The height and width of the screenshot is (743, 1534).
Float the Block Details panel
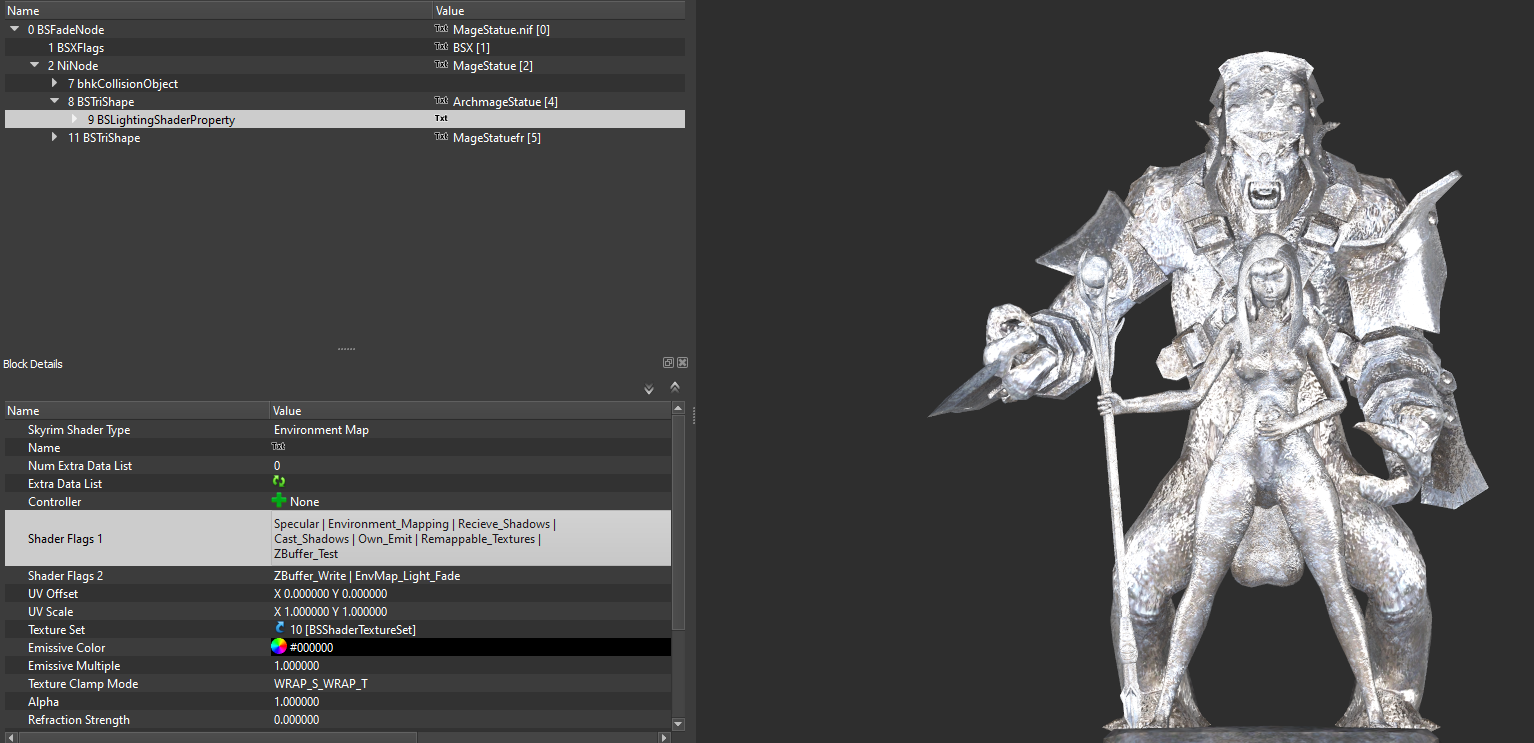coord(668,363)
